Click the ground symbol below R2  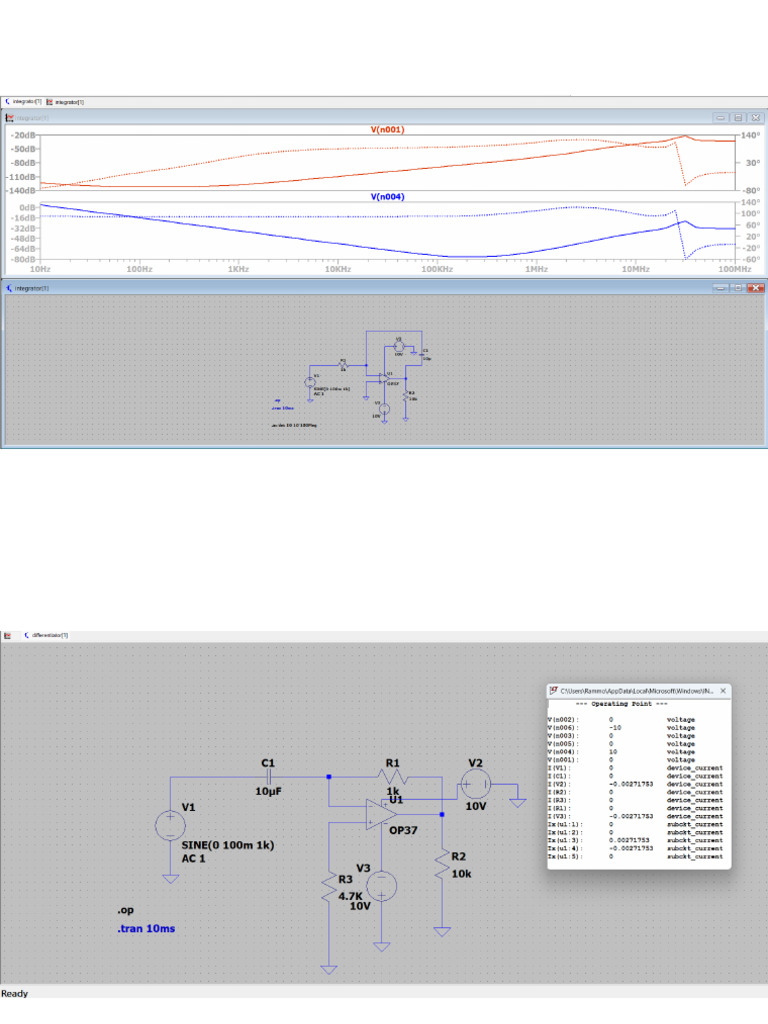pyautogui.click(x=442, y=931)
